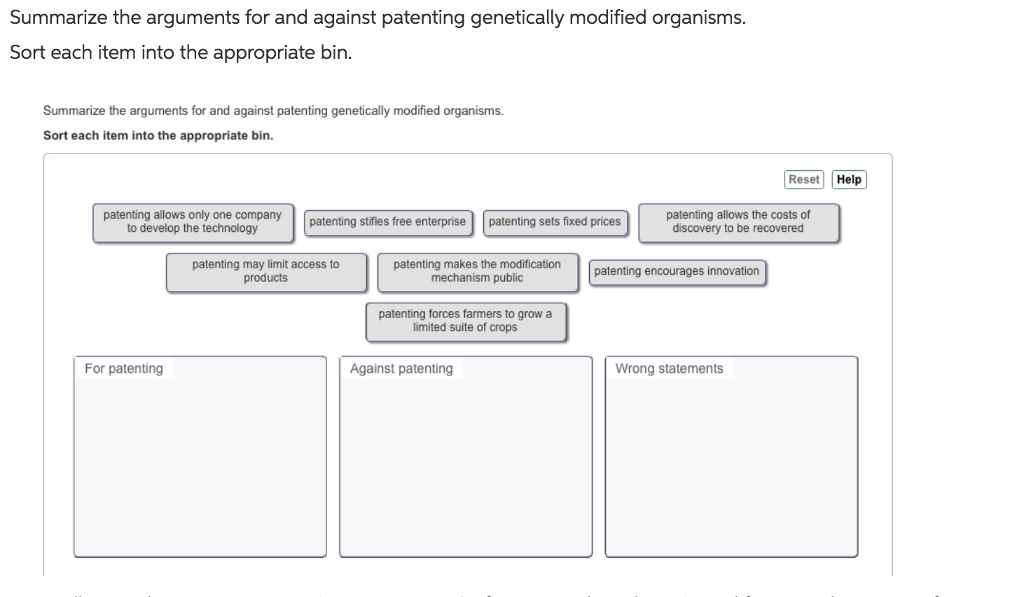Image resolution: width=1024 pixels, height=597 pixels.
Task: Click the "Against patenting" bin label
Action: pos(401,368)
